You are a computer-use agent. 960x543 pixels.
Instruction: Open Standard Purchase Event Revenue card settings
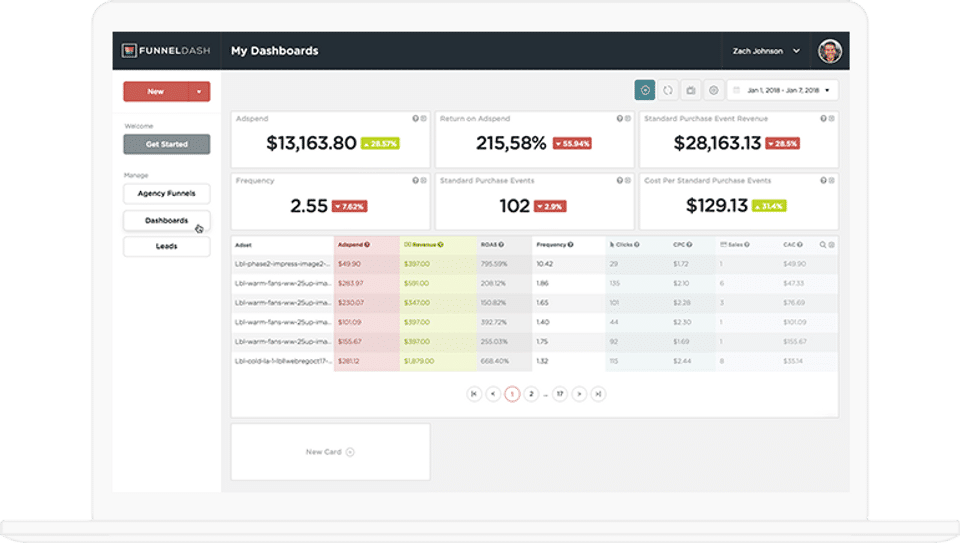[831, 119]
